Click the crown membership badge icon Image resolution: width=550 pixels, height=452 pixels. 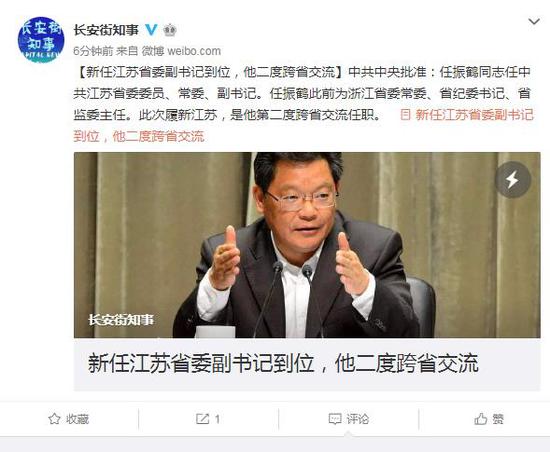pyautogui.click(x=170, y=30)
